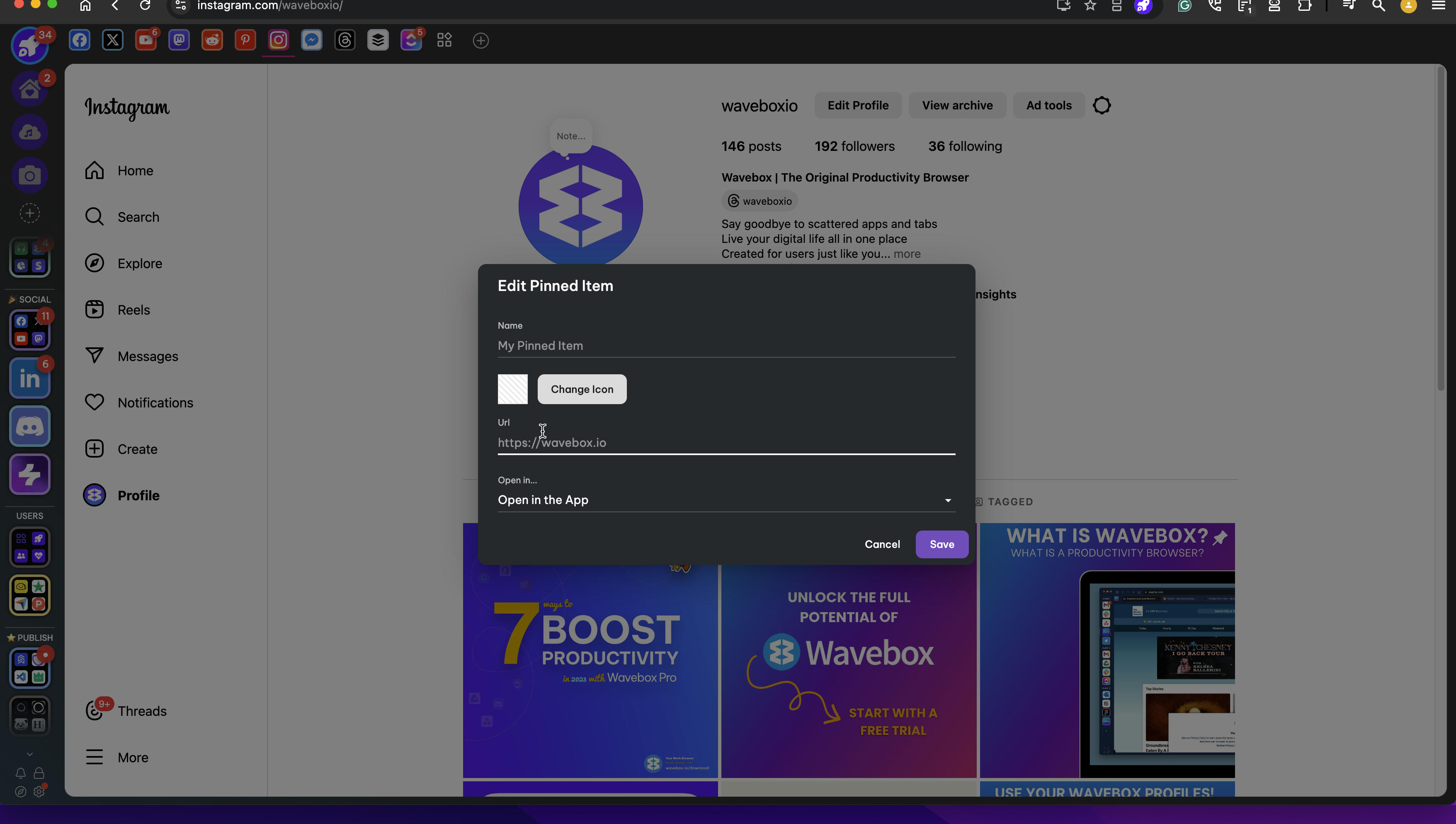
Task: Open the notifications bell in sidebar bottom
Action: tap(20, 773)
